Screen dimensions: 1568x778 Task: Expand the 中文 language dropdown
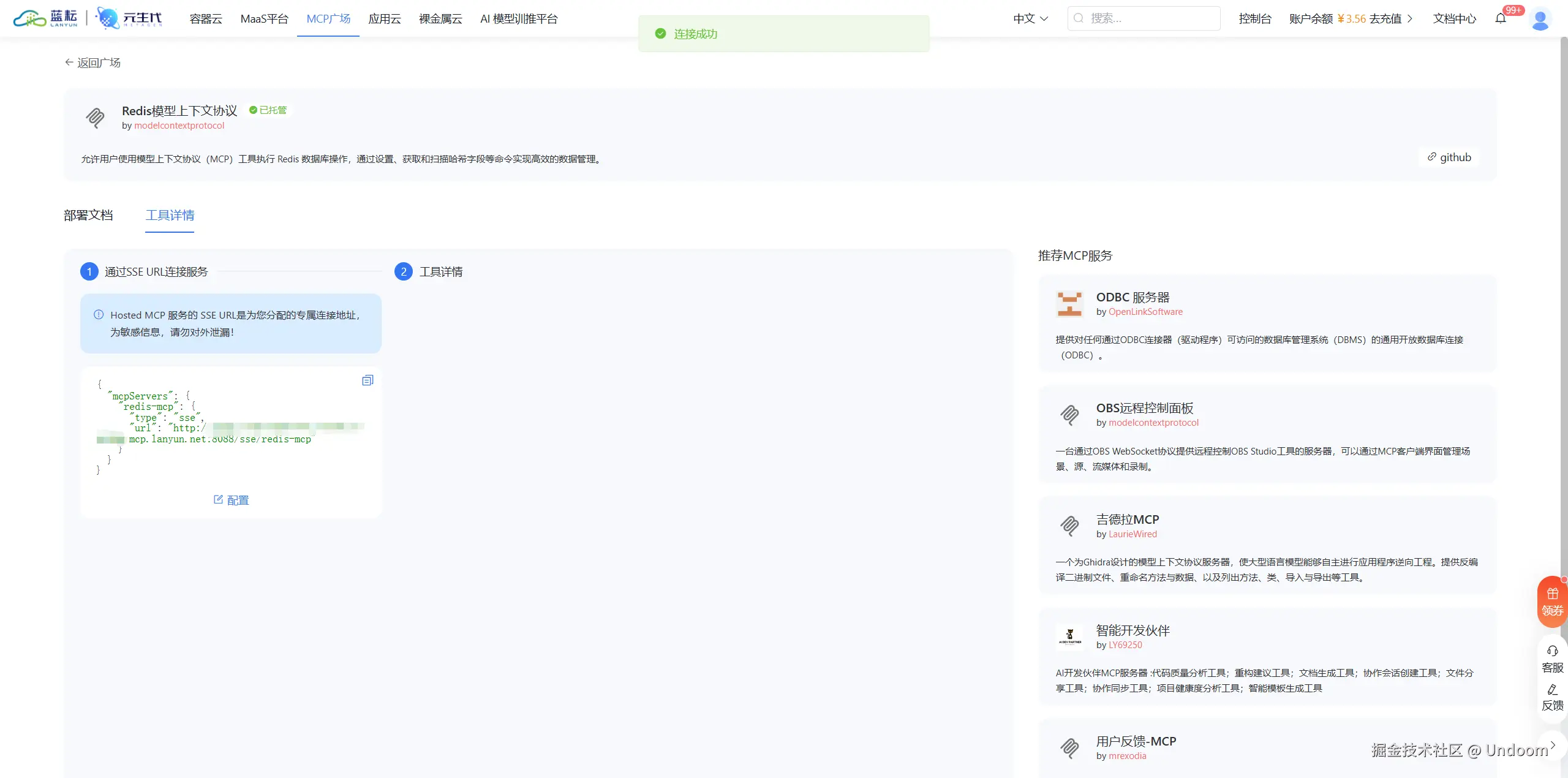(1030, 18)
